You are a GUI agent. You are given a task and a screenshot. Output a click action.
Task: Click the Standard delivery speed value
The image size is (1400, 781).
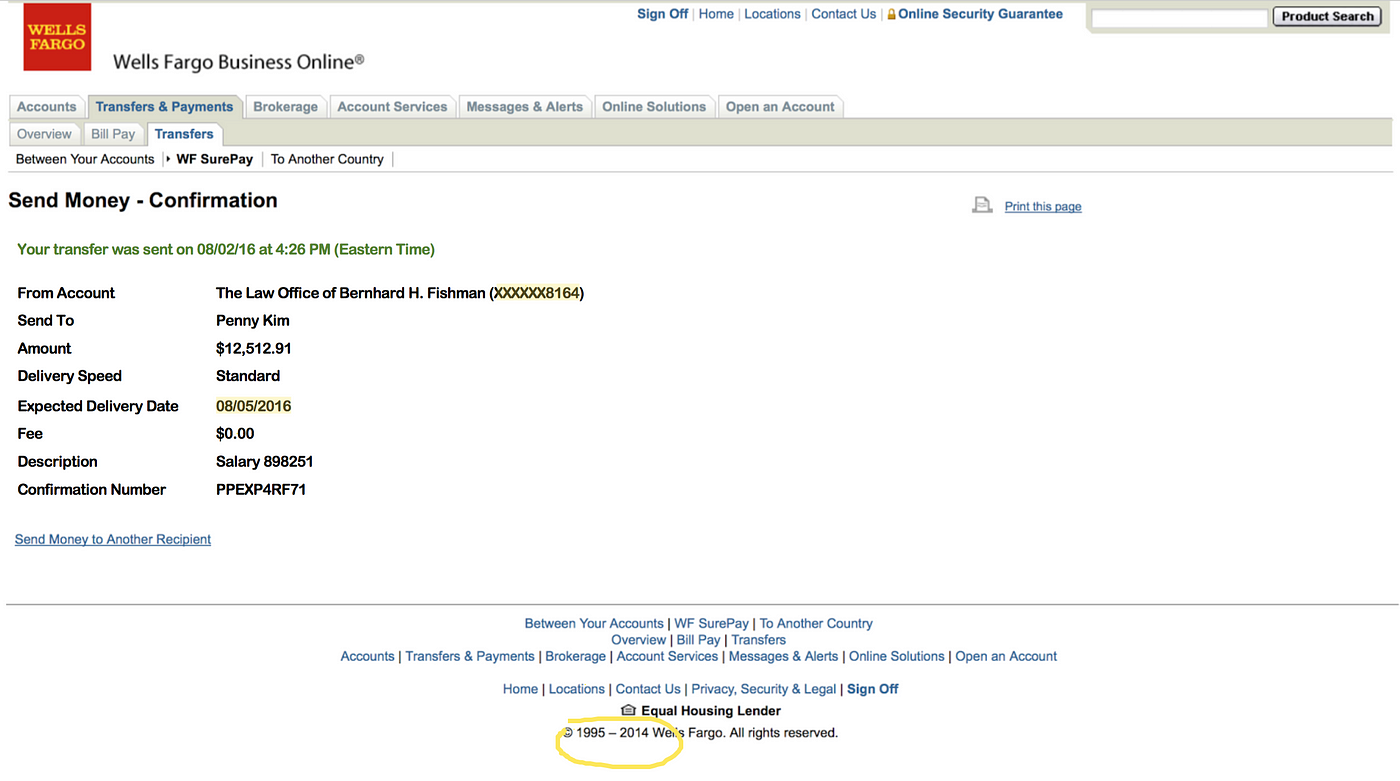(x=248, y=376)
